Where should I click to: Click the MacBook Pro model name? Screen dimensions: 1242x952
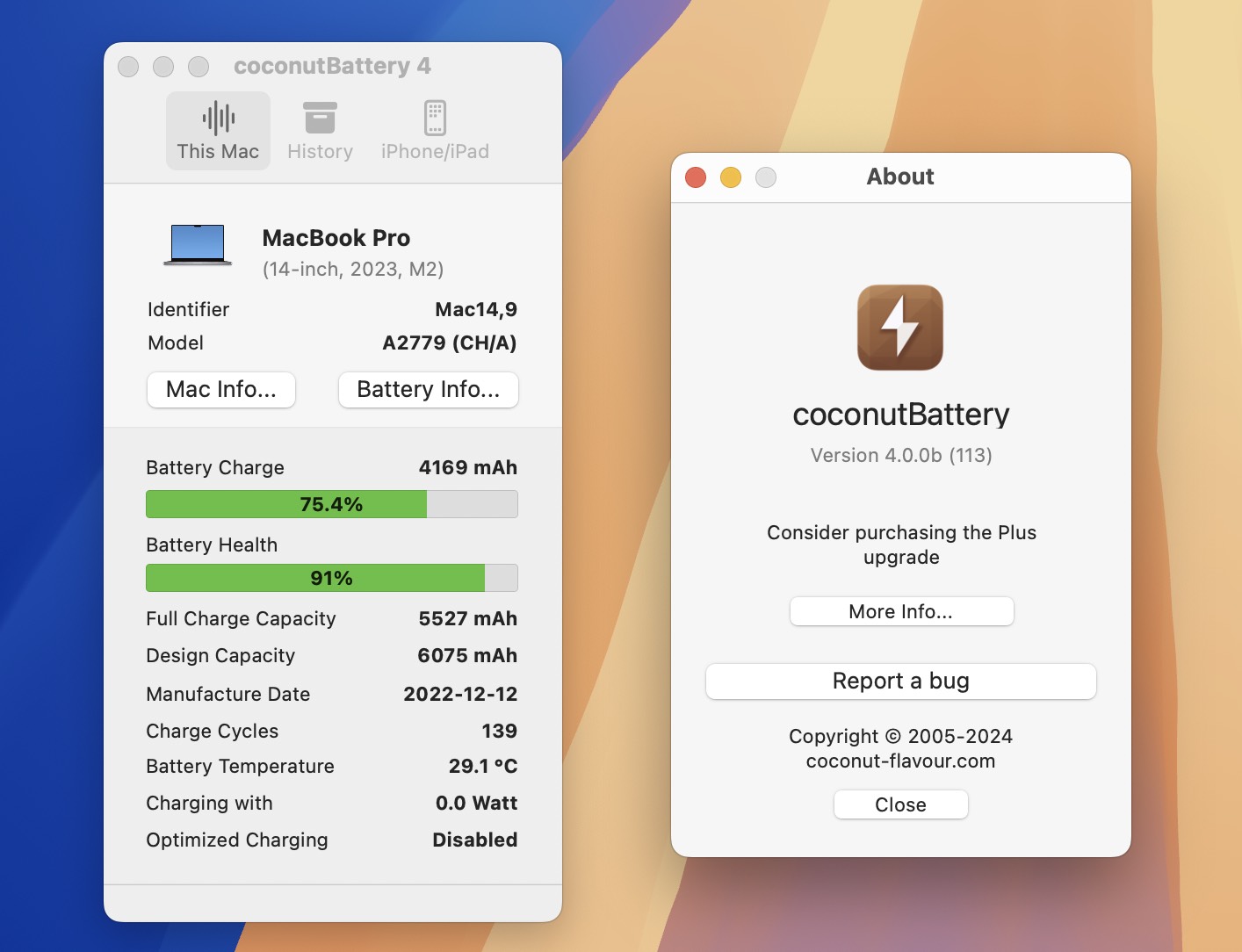pyautogui.click(x=336, y=238)
